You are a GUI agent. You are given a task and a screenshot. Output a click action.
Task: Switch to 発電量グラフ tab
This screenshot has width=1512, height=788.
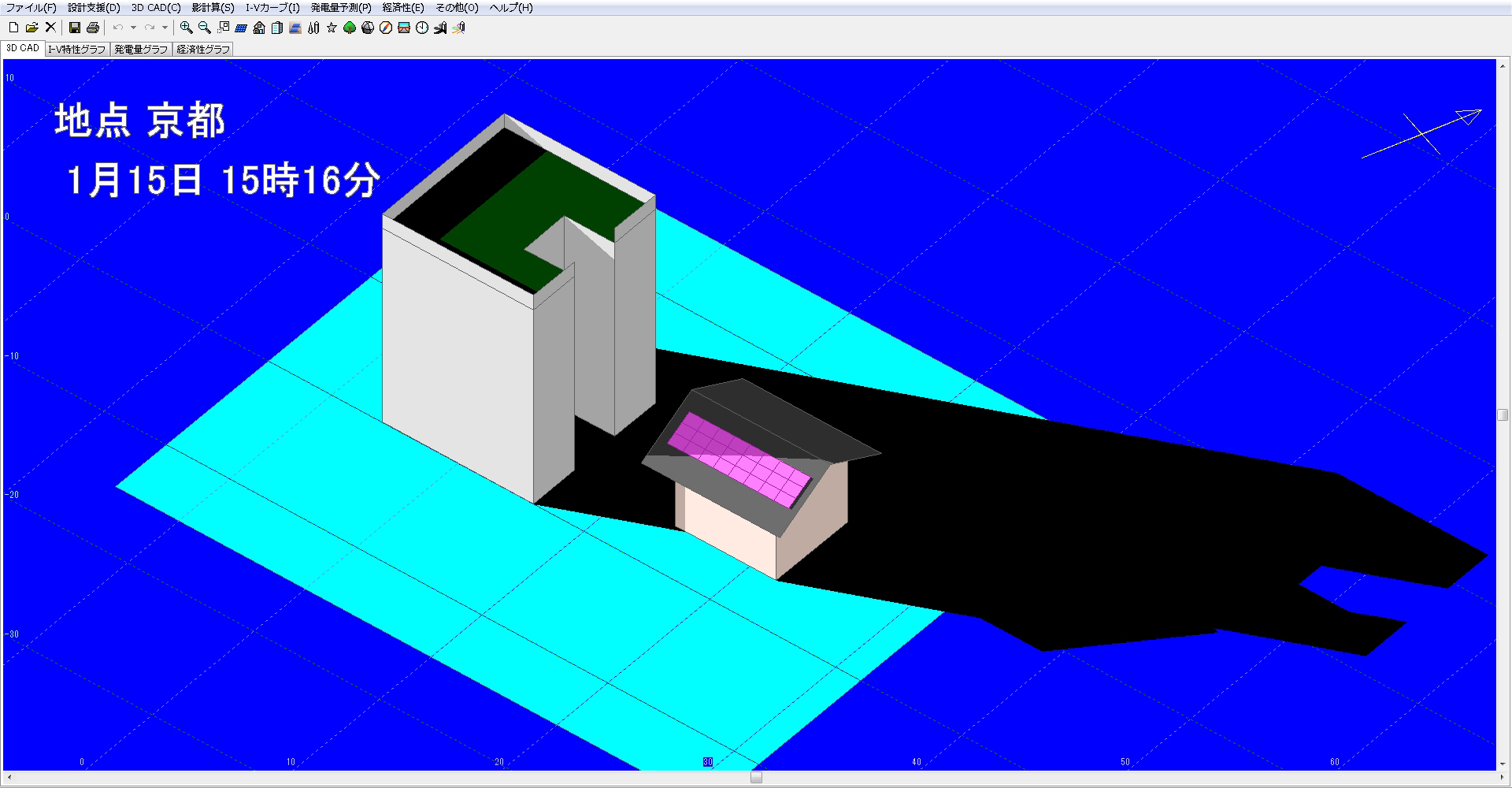141,49
